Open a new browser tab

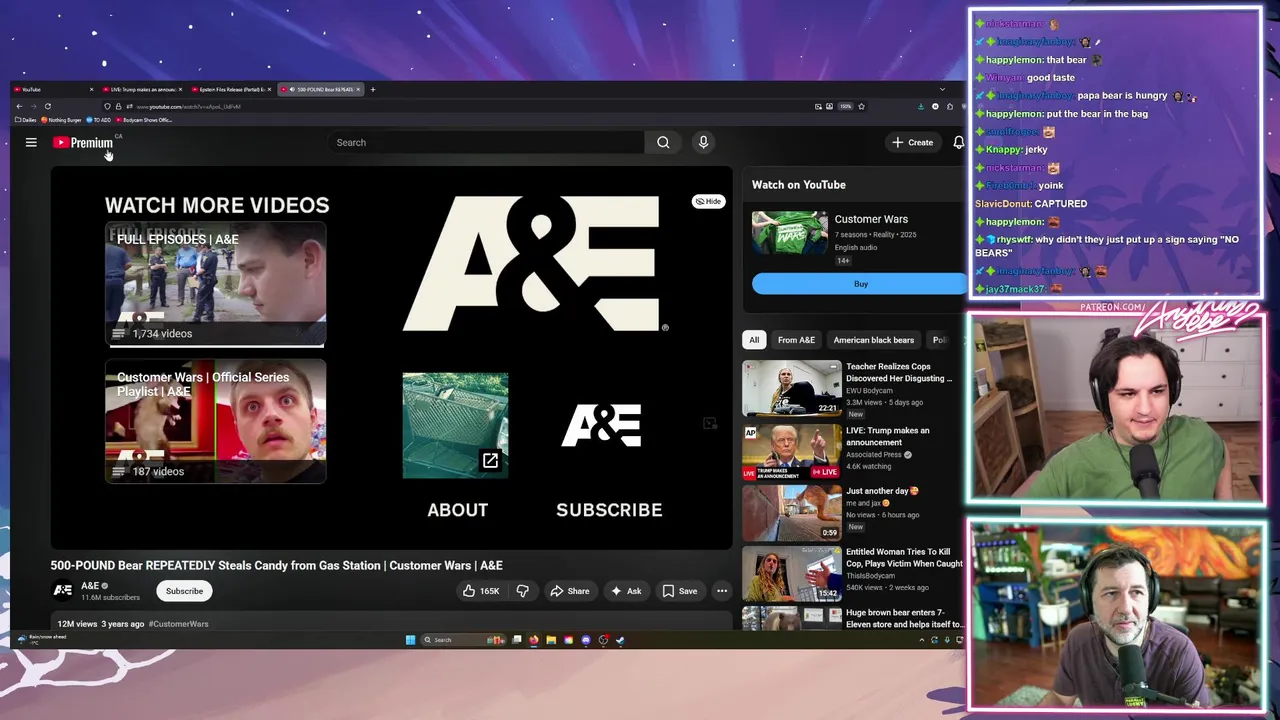pyautogui.click(x=373, y=89)
